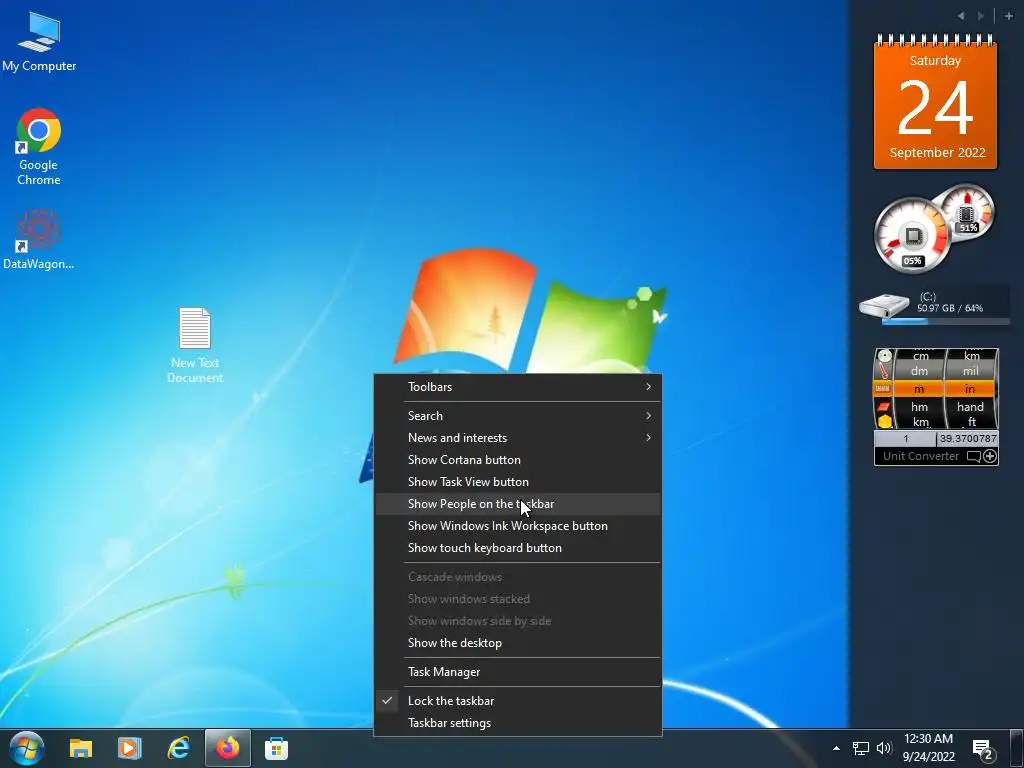Show hidden tray icons arrow
The height and width of the screenshot is (768, 1024).
836,748
